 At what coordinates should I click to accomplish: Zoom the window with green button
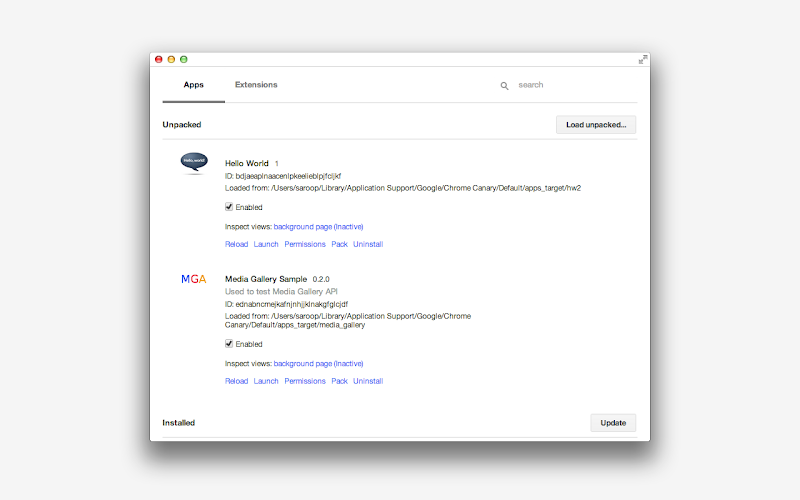pos(184,59)
